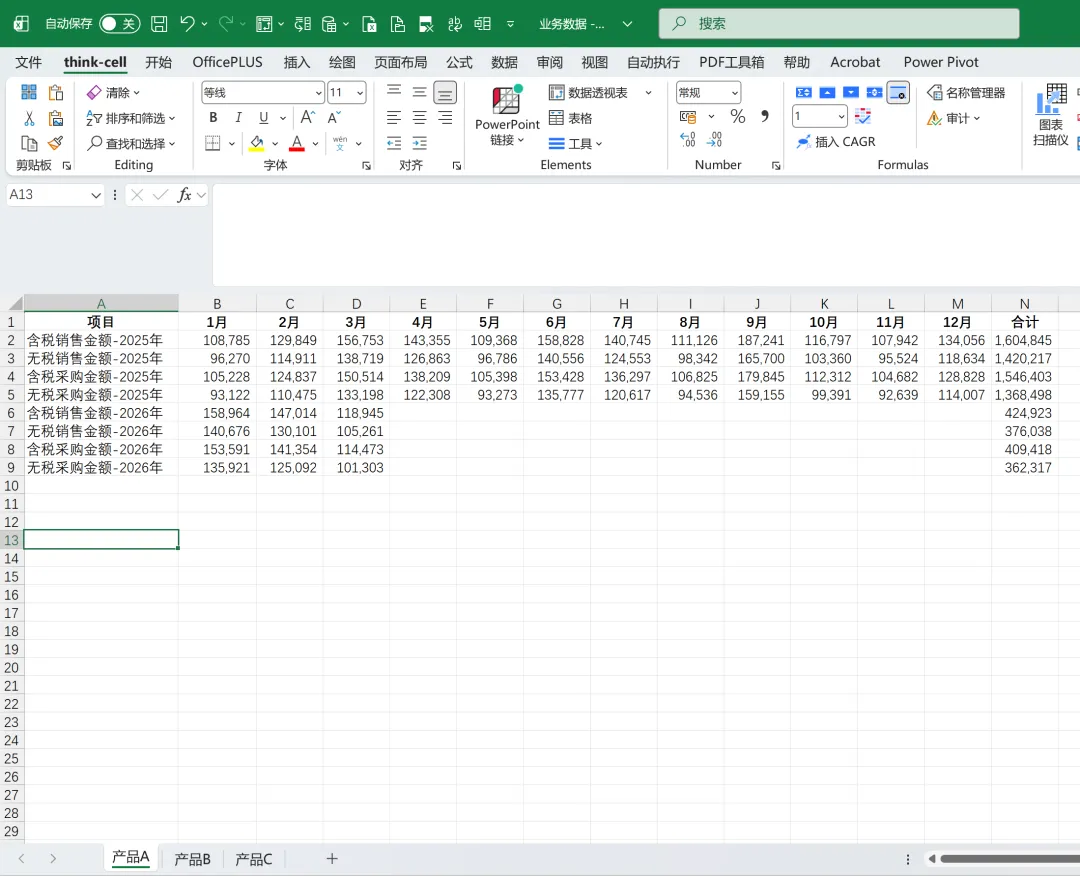Open the 数据 ribbon tab
The height and width of the screenshot is (876, 1080).
[x=504, y=62]
